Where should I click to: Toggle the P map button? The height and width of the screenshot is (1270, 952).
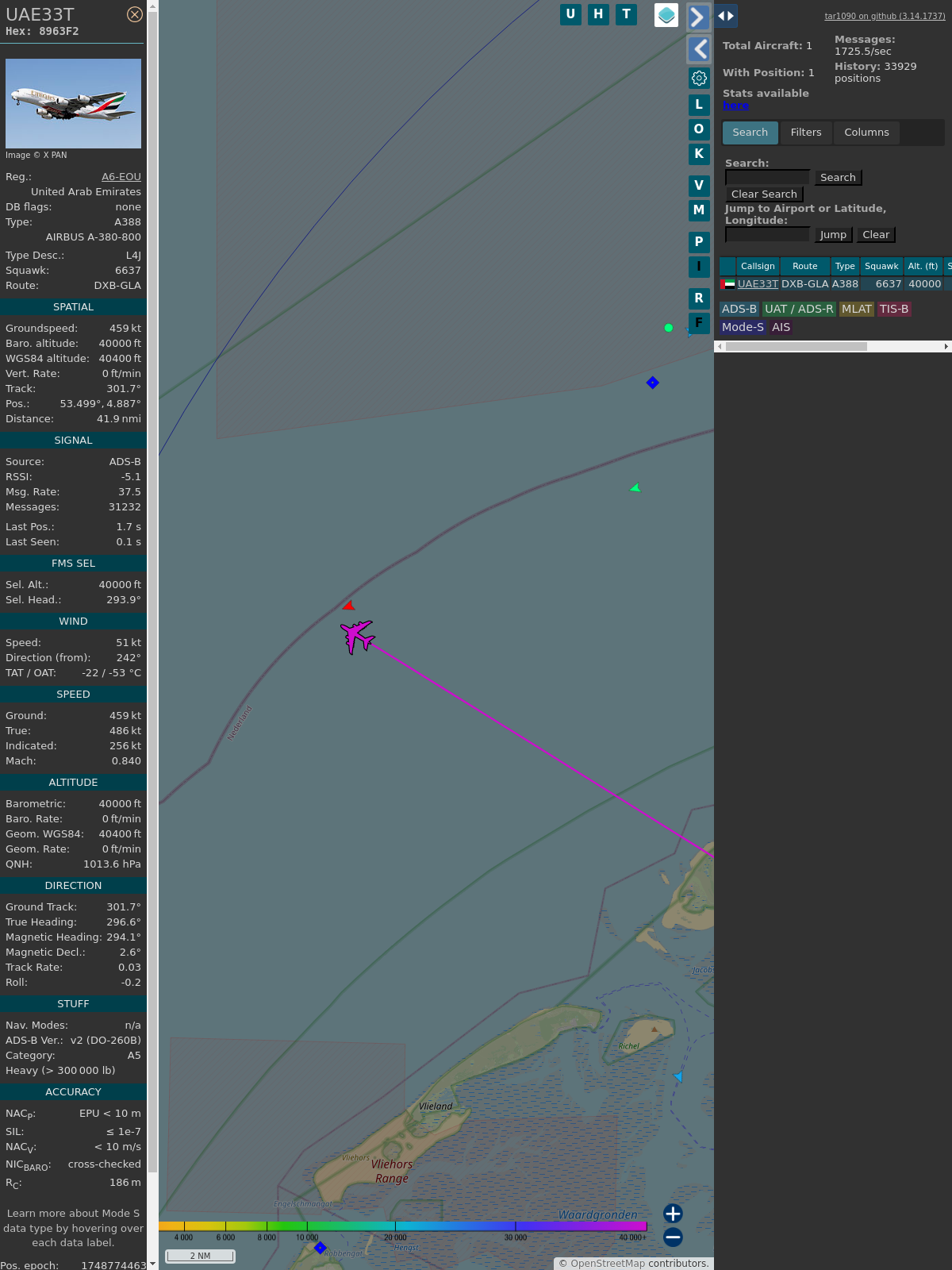pos(699,242)
